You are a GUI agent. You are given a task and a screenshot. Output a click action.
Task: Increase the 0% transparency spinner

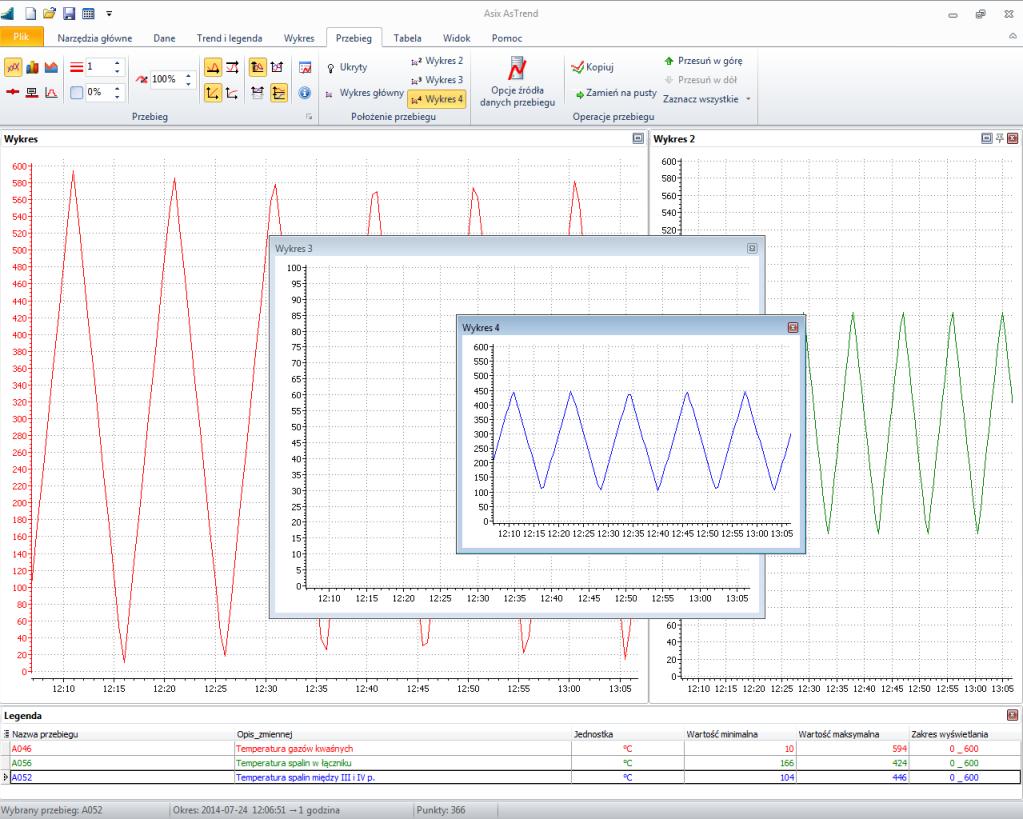point(117,88)
